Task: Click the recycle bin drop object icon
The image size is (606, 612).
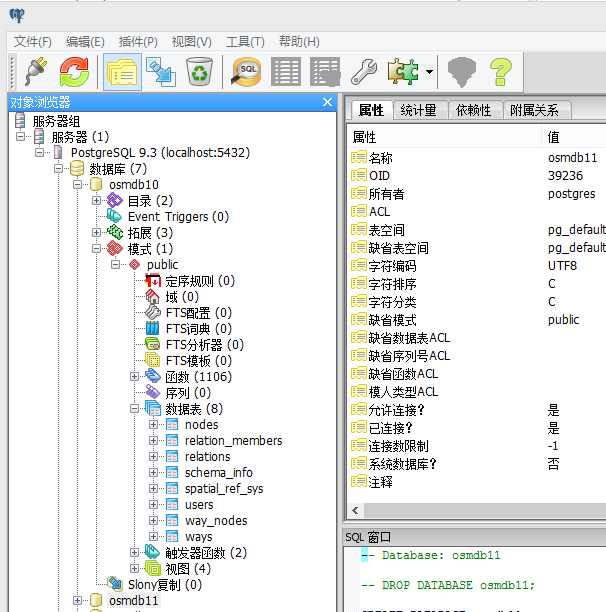Action: tap(199, 71)
